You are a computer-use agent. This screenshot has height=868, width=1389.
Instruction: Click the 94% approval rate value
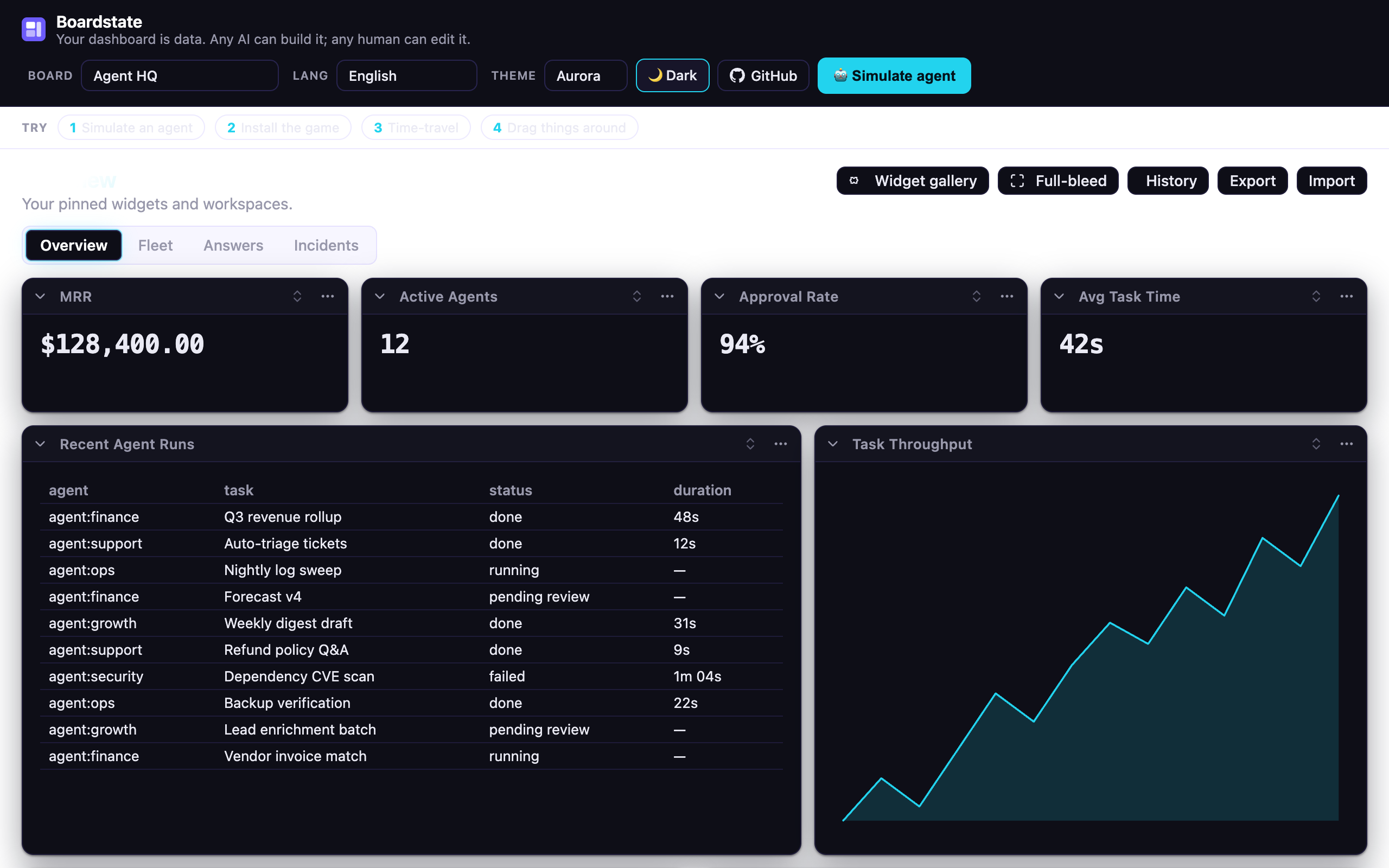pyautogui.click(x=742, y=344)
